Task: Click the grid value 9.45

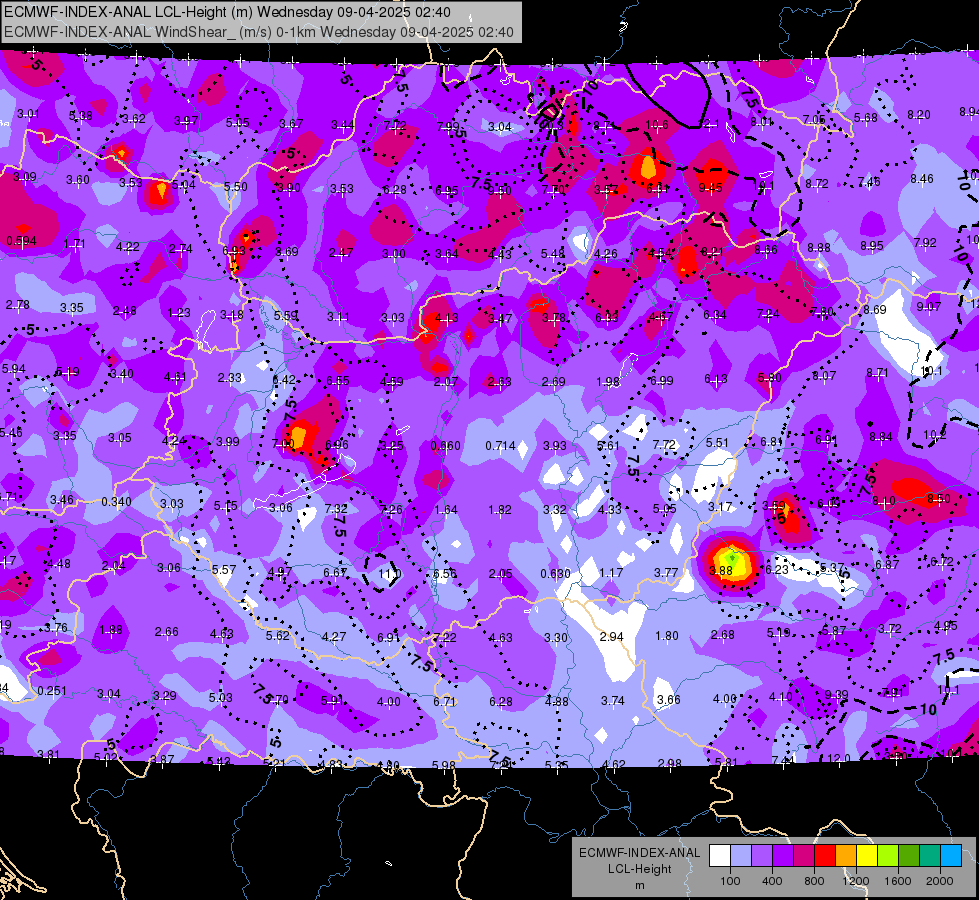Action: pyautogui.click(x=710, y=187)
